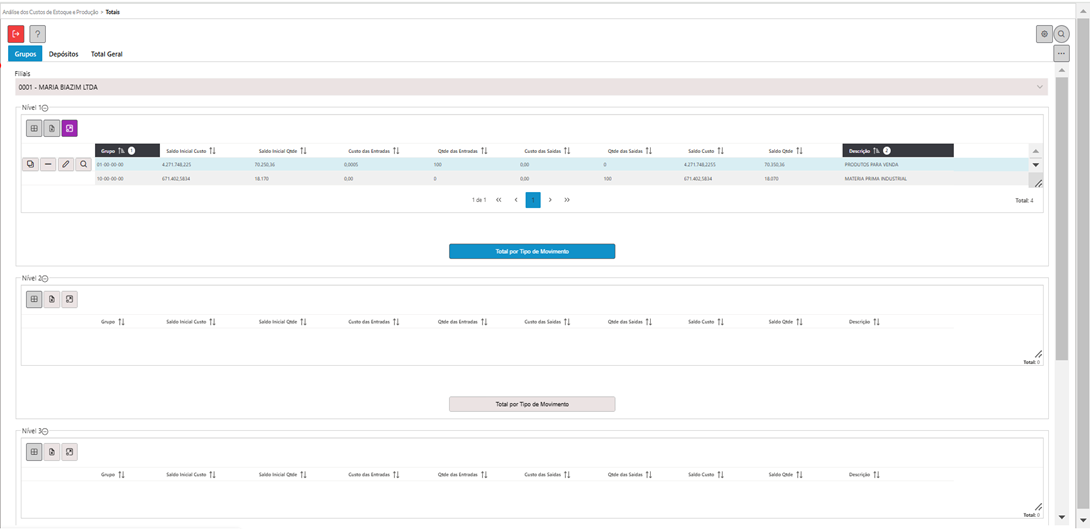
Task: Open the three-dots more options button
Action: [1062, 53]
